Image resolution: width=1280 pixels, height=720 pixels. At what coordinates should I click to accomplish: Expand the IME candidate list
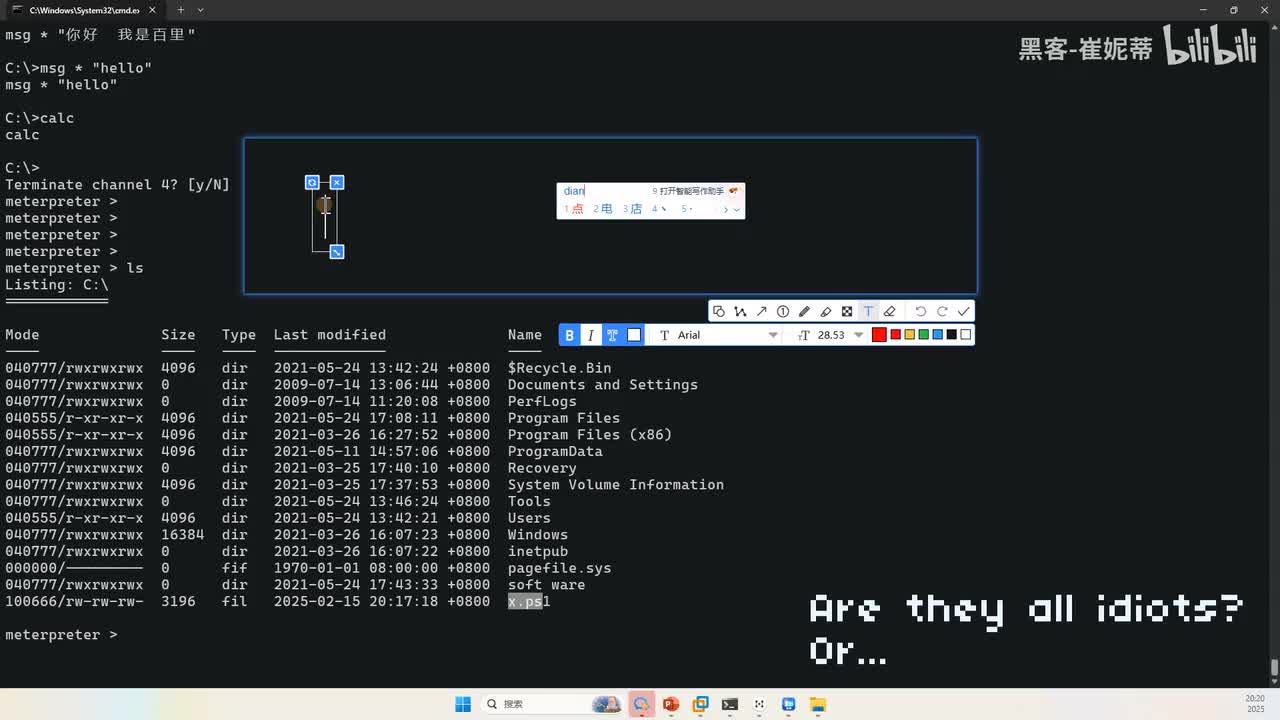(x=737, y=210)
